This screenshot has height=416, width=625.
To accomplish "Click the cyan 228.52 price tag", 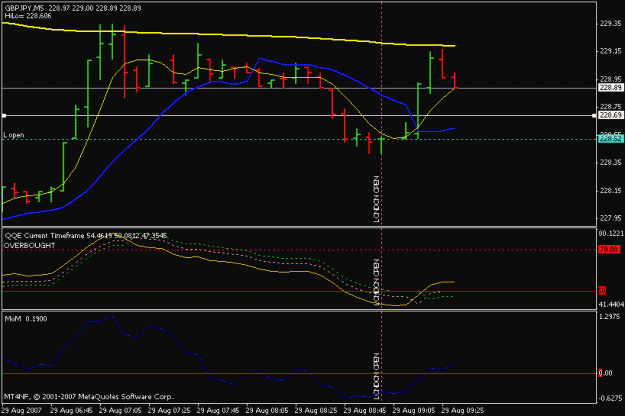I will [x=611, y=139].
